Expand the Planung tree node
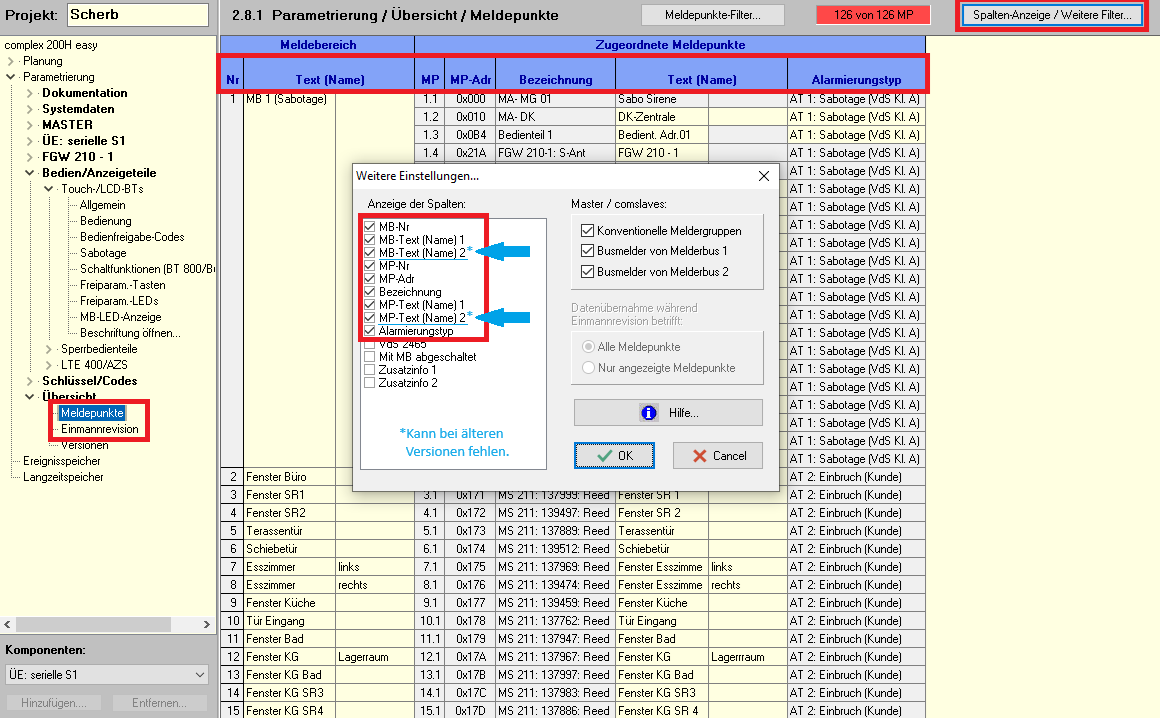Viewport: 1160px width, 718px height. click(x=10, y=61)
